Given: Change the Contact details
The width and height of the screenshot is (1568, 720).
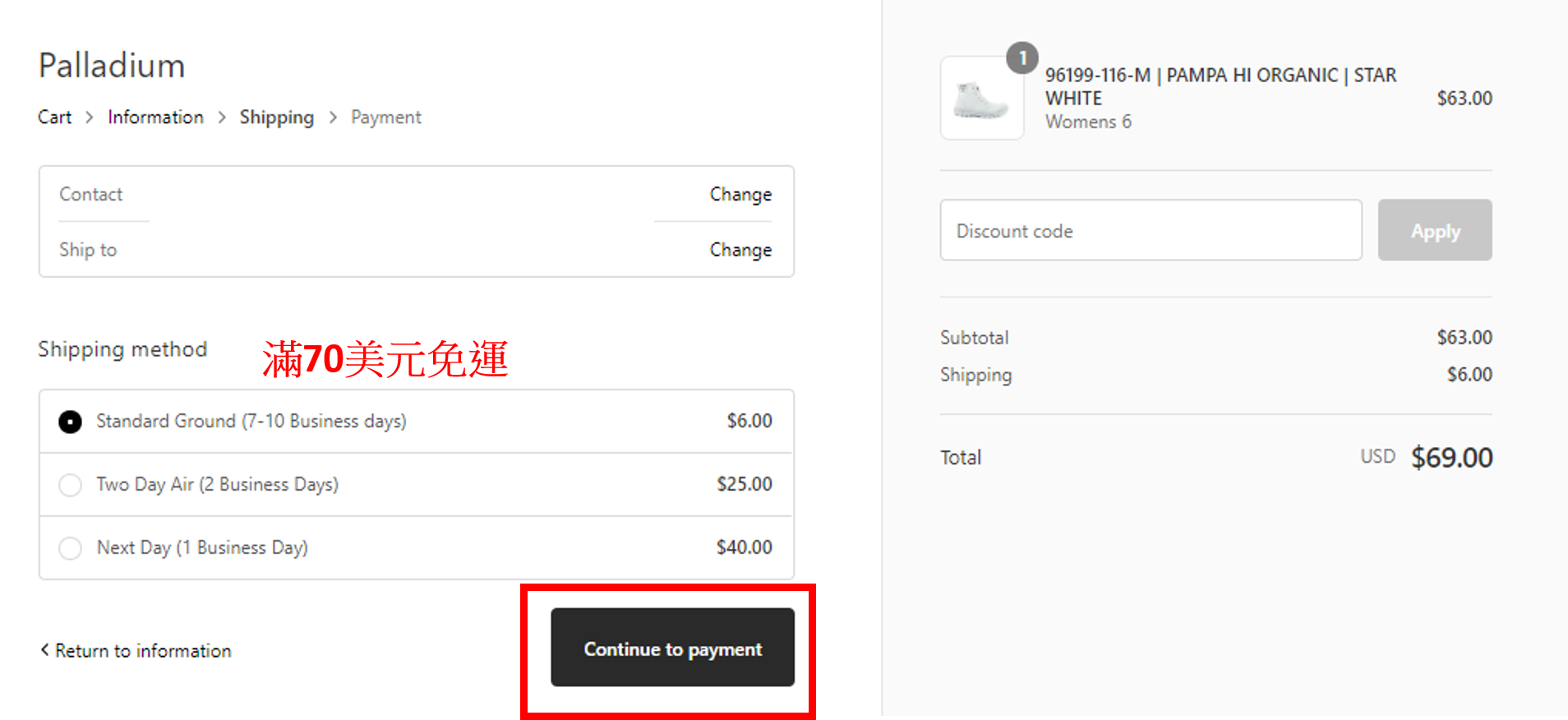Looking at the screenshot, I should (740, 195).
